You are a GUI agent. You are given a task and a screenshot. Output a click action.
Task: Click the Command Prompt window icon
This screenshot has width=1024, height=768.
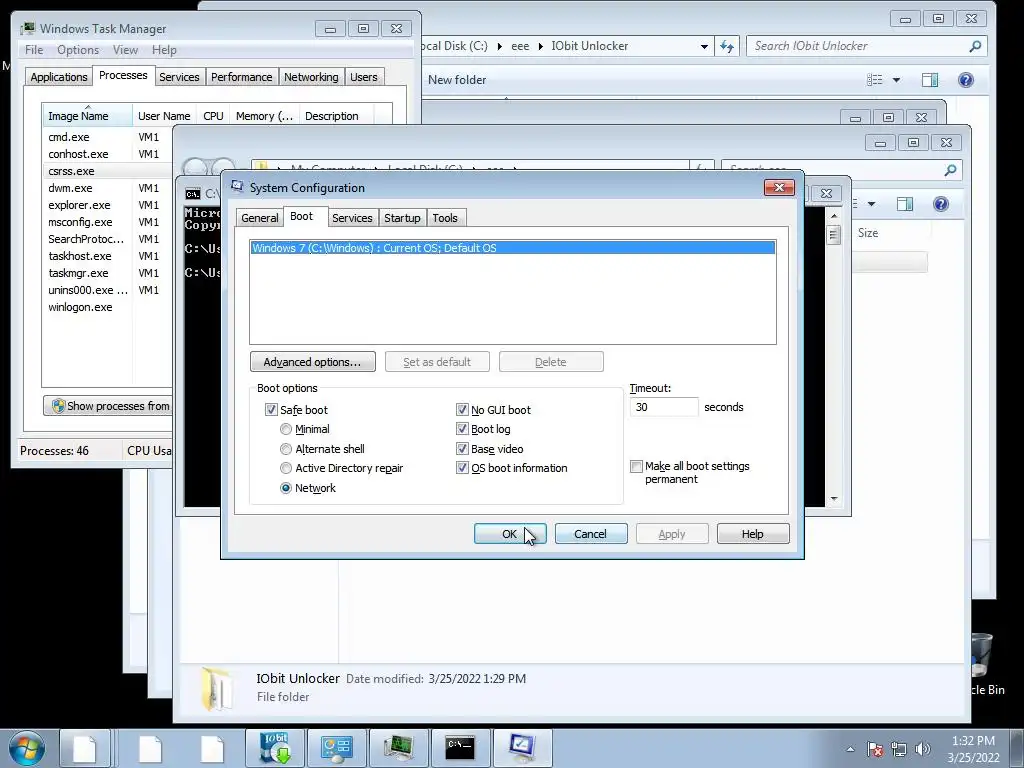point(193,193)
